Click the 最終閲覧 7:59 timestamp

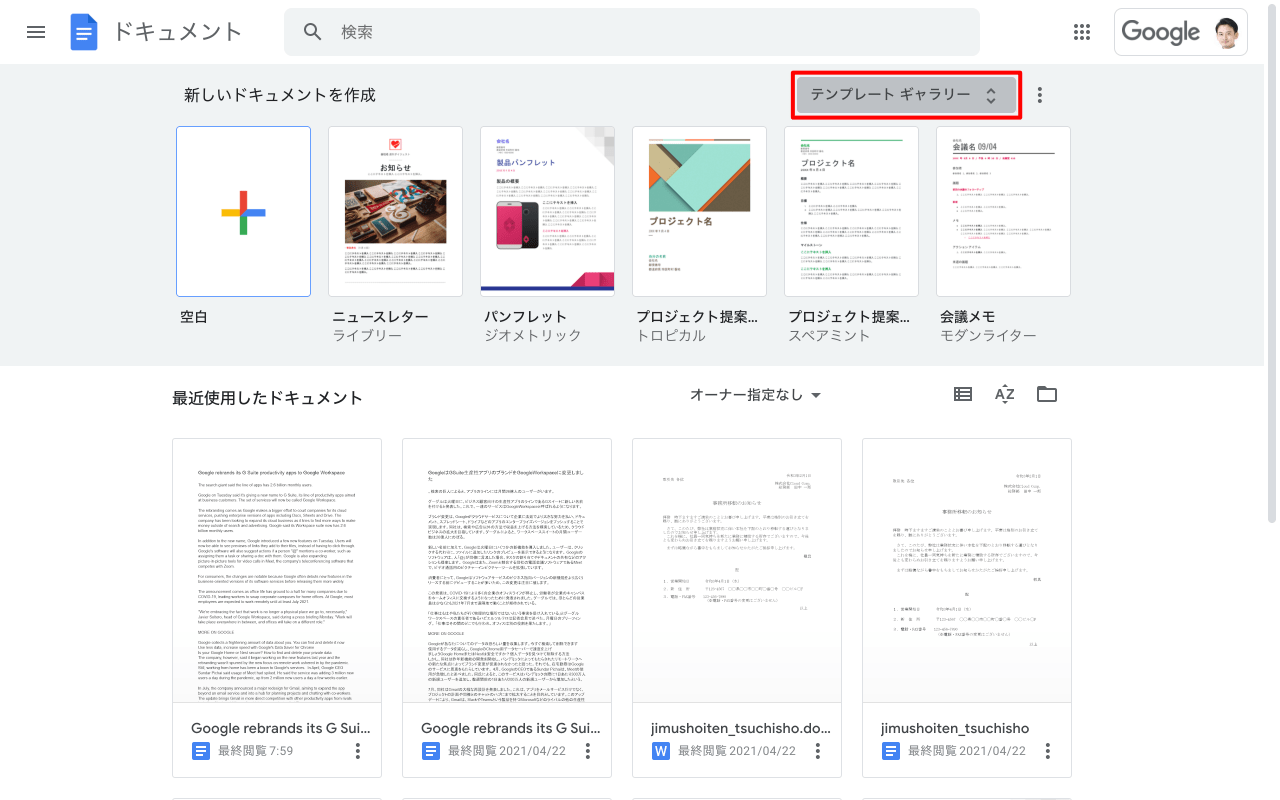point(255,751)
